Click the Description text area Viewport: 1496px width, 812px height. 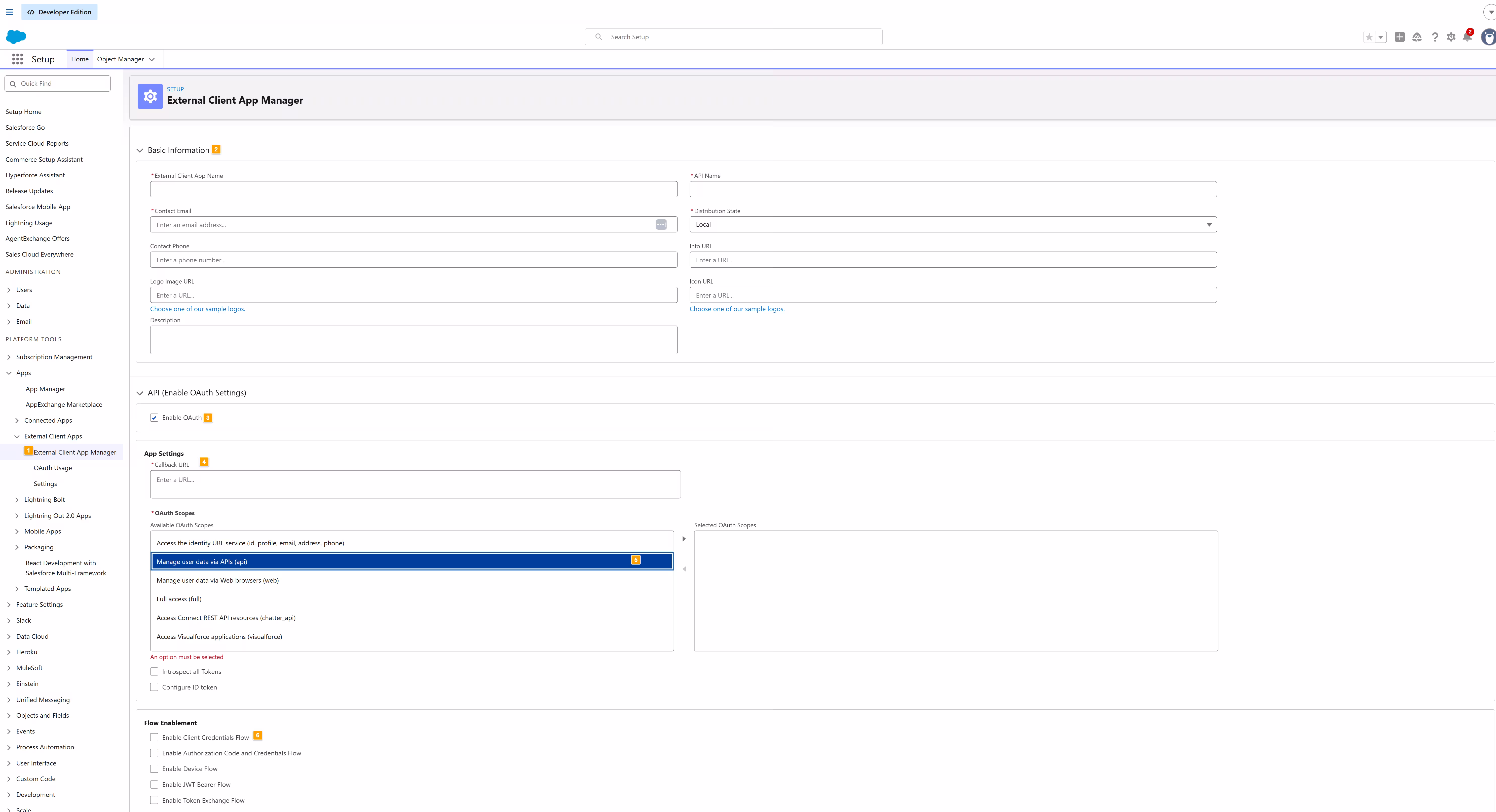coord(414,340)
